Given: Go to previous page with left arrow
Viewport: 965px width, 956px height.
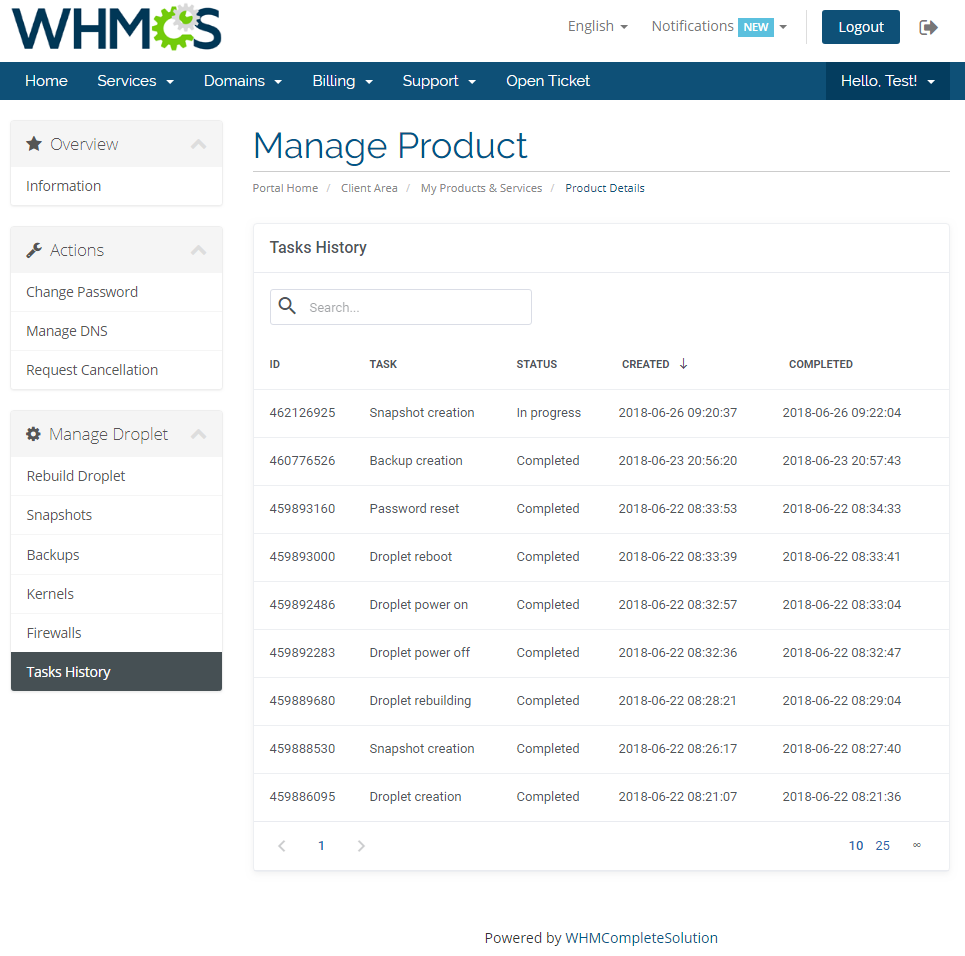Looking at the screenshot, I should point(282,846).
